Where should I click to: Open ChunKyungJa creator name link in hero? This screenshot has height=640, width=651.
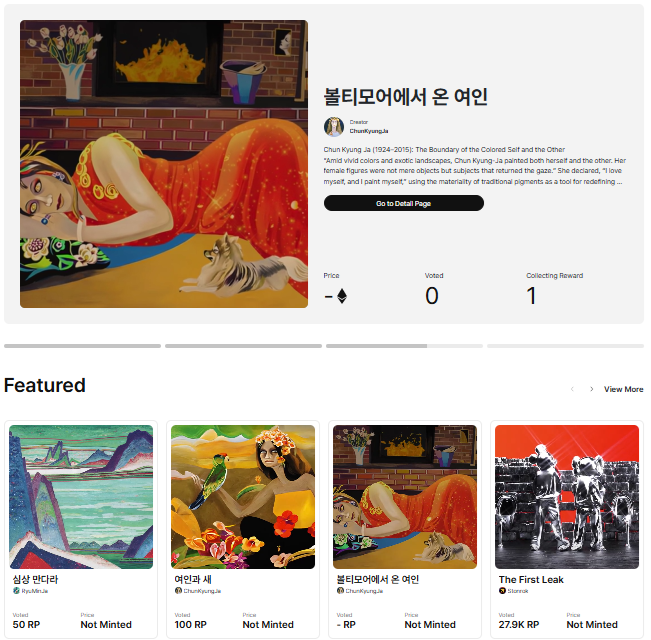[x=369, y=131]
